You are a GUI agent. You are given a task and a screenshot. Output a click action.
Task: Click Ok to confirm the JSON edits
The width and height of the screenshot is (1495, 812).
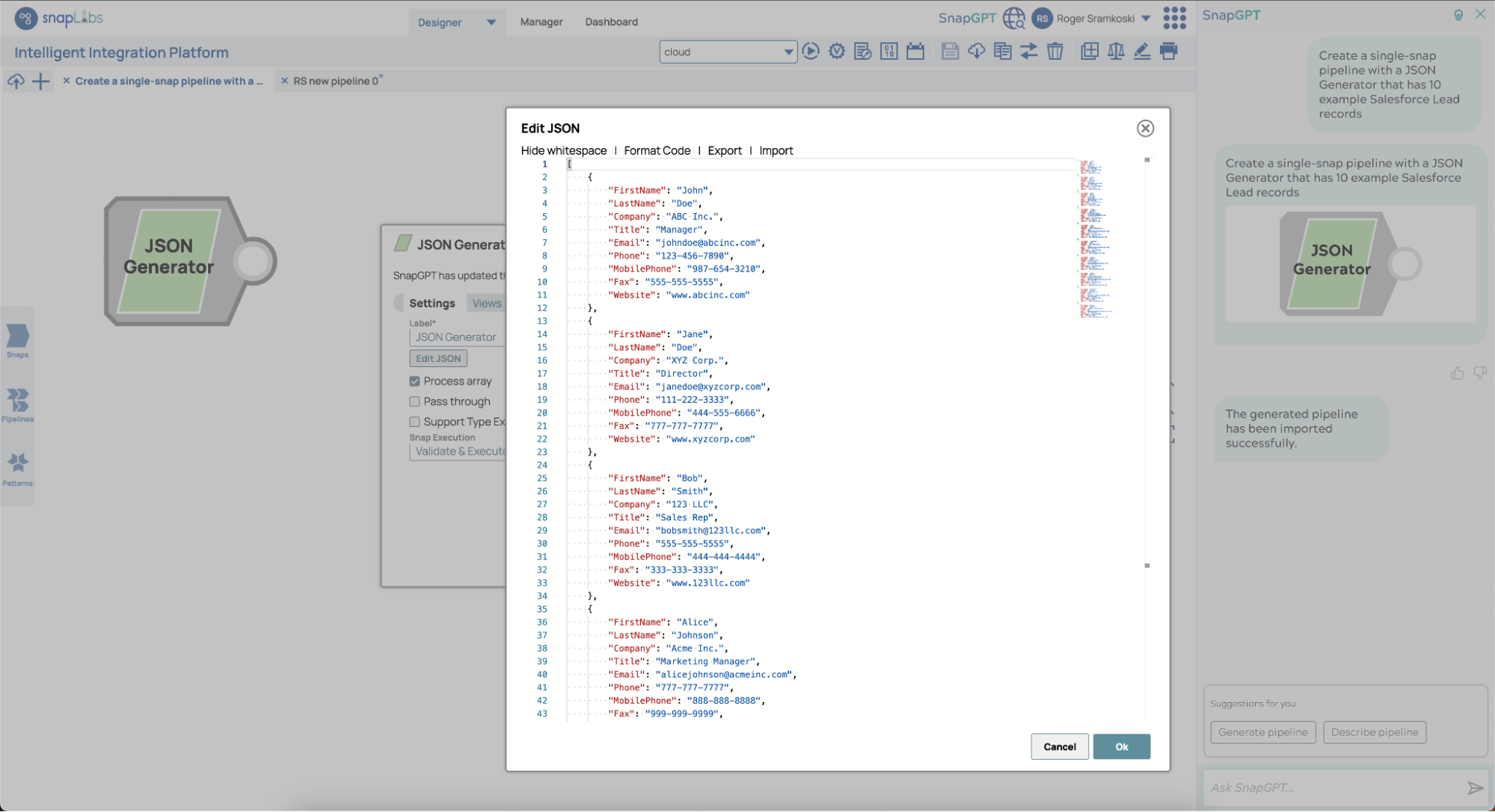pos(1121,746)
